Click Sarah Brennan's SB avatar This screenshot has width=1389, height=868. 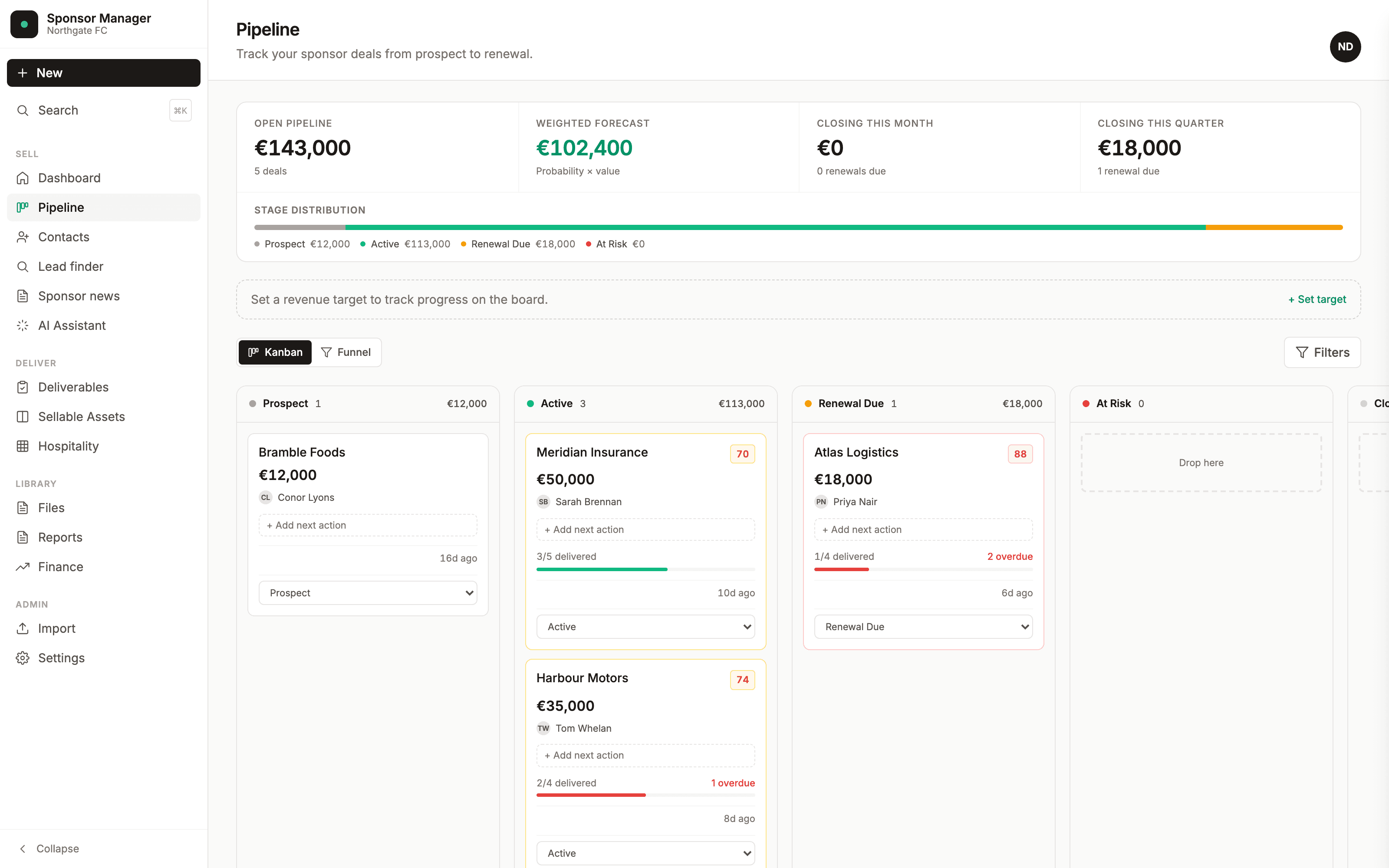[x=543, y=502]
